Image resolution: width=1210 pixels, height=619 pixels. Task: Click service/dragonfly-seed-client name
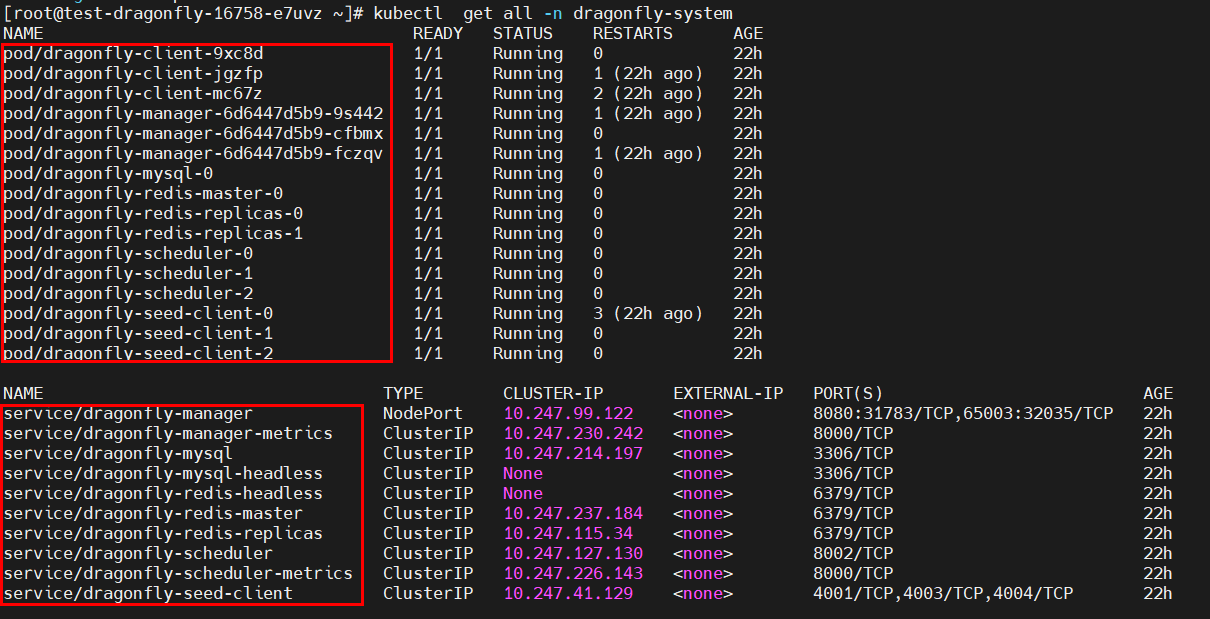148,593
